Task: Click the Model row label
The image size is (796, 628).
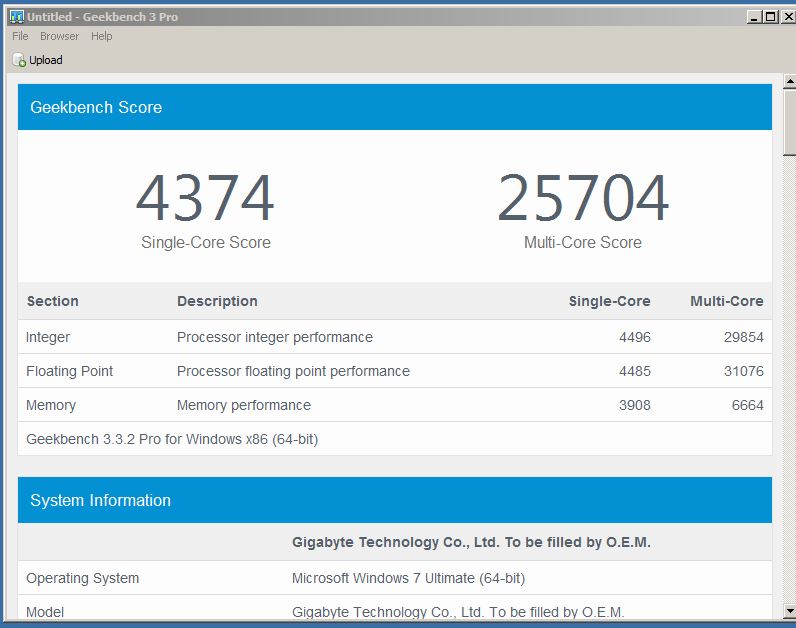Action: coord(45,612)
